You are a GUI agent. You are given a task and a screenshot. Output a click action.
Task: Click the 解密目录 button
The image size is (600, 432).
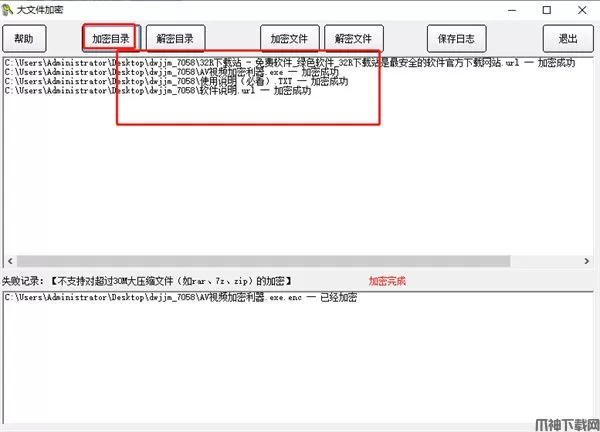(175, 38)
